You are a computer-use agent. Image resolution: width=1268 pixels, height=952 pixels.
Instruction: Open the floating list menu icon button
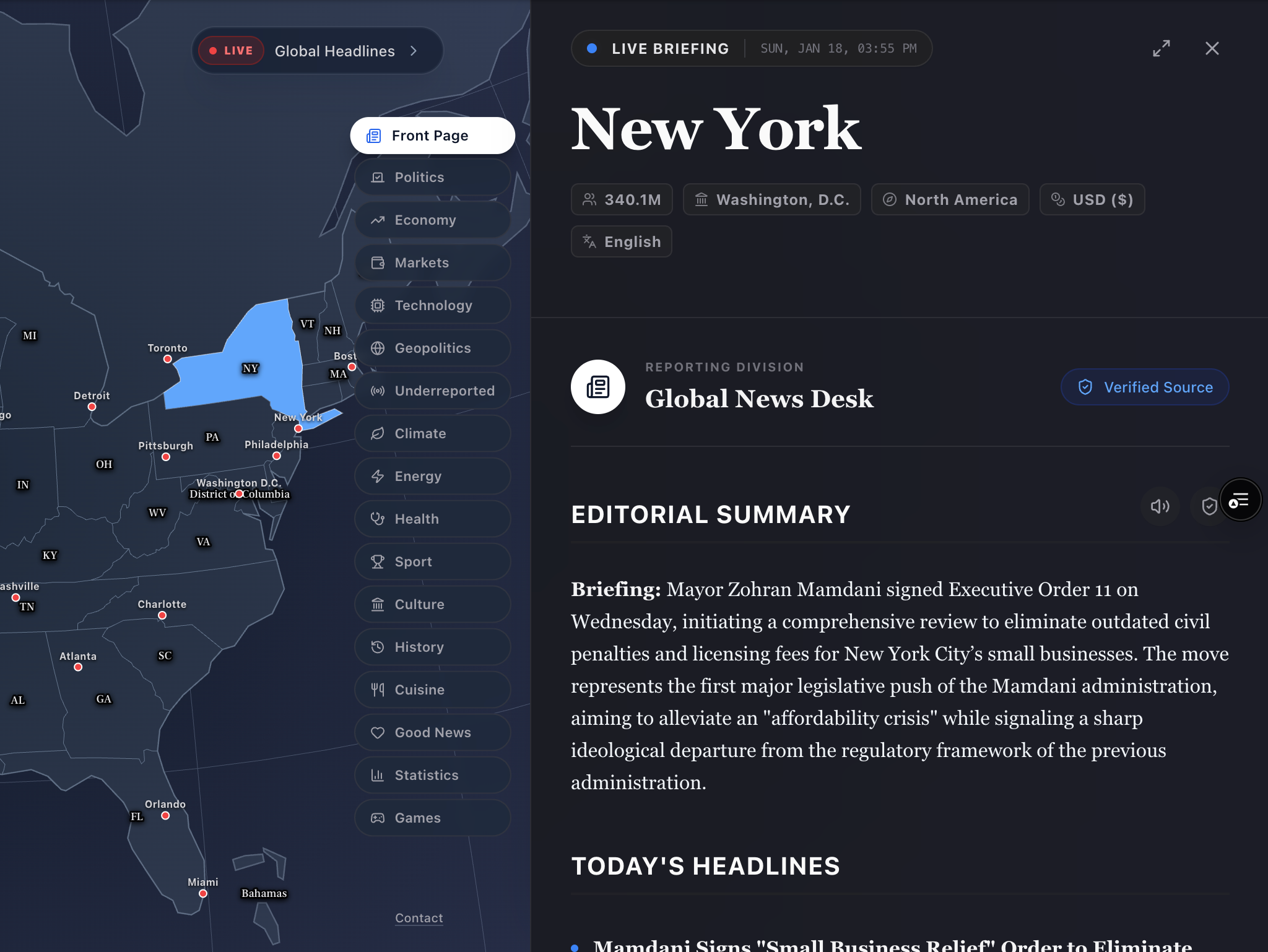point(1240,500)
